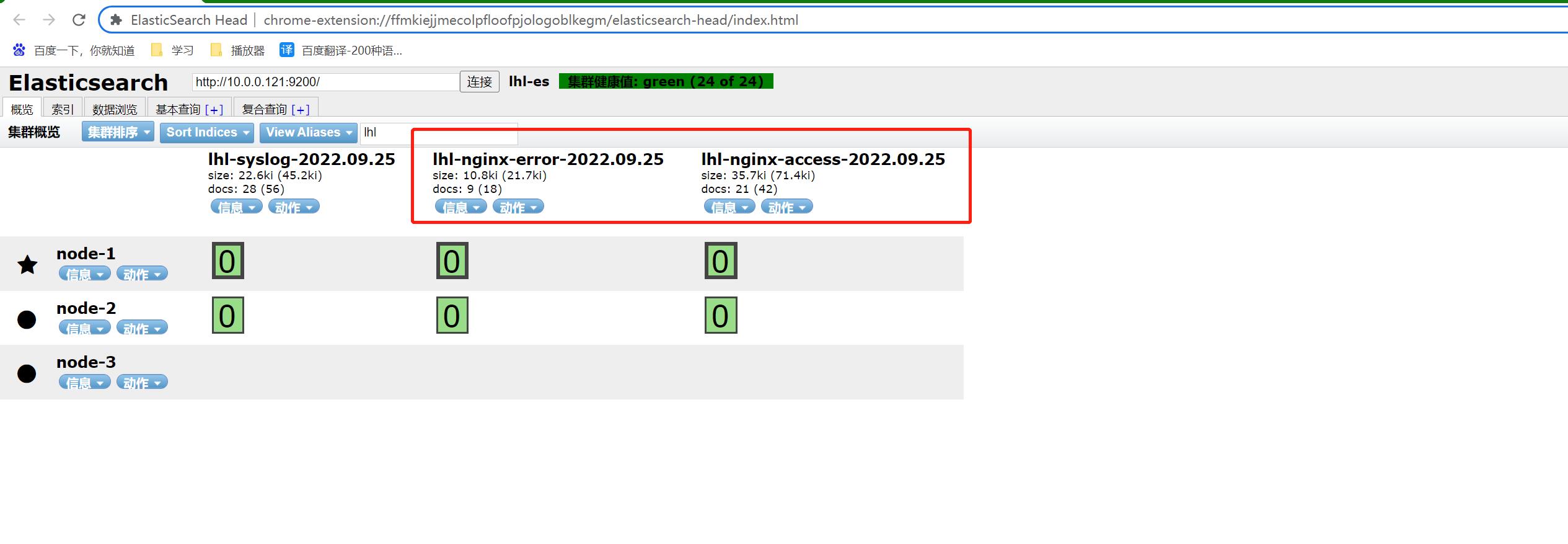
Task: Open the 百度一下 bookmark
Action: click(x=74, y=50)
